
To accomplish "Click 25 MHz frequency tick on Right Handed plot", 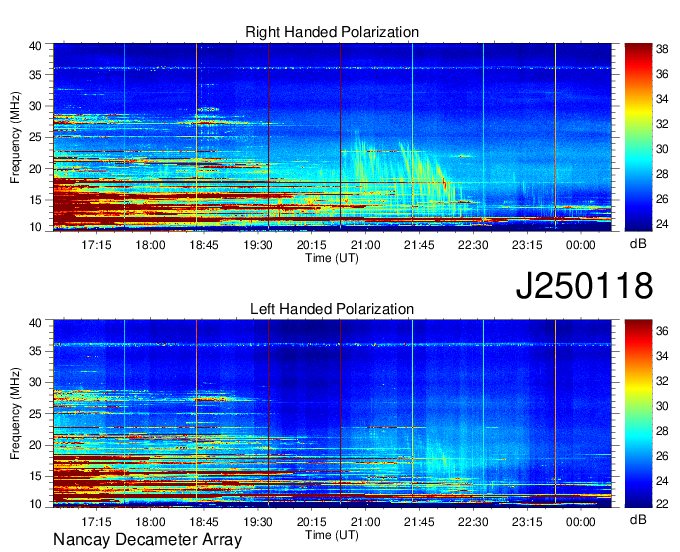I will click(35, 137).
